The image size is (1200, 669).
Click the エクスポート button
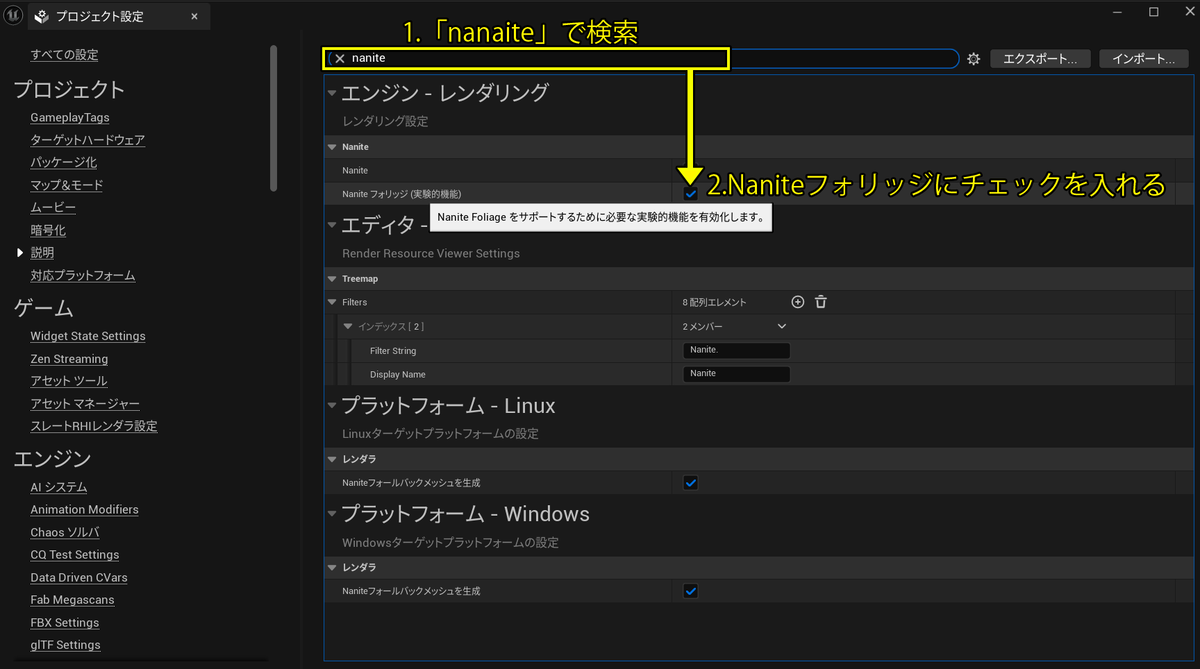[x=1040, y=59]
